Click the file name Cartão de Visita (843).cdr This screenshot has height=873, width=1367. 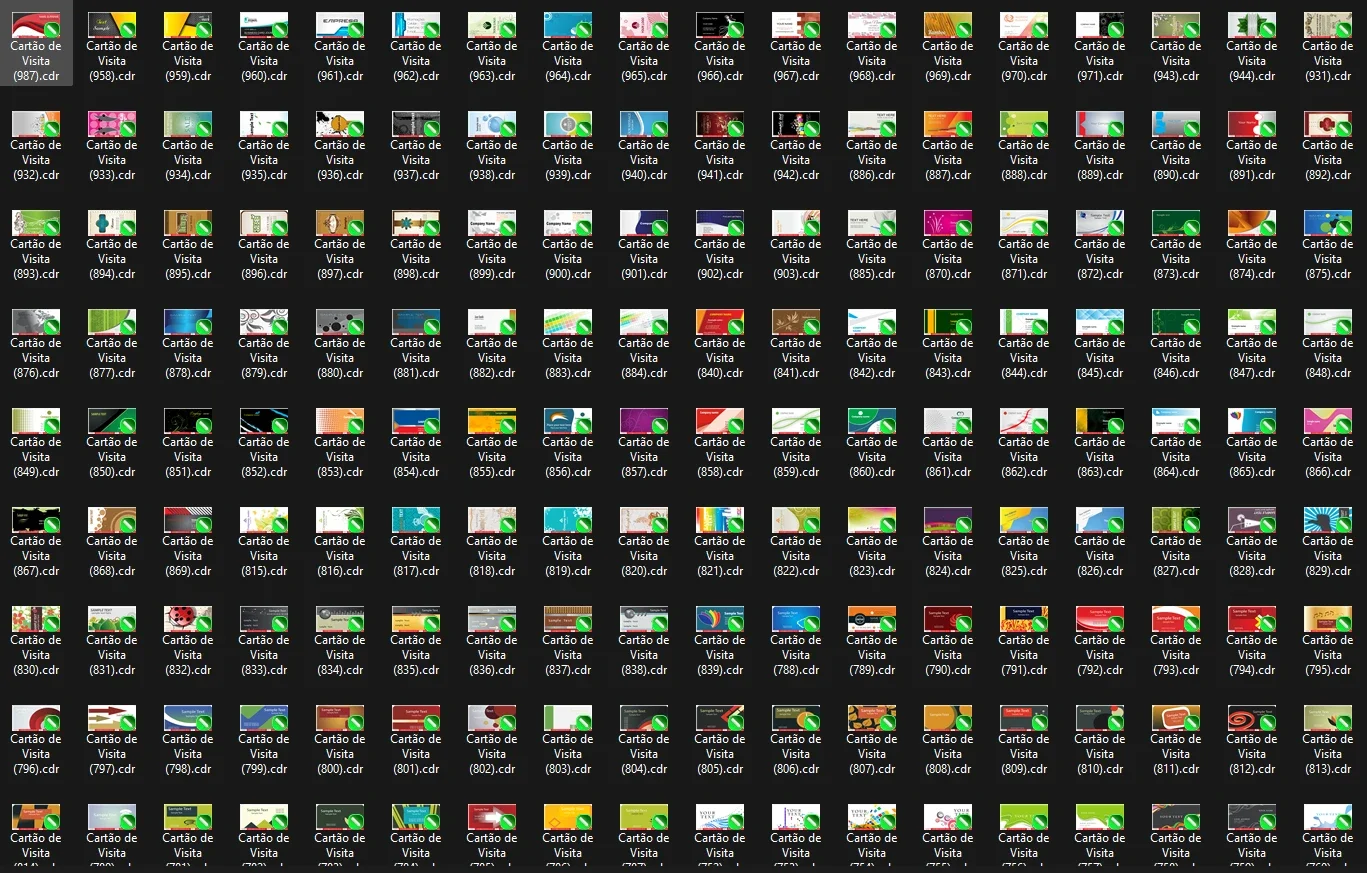(x=948, y=358)
